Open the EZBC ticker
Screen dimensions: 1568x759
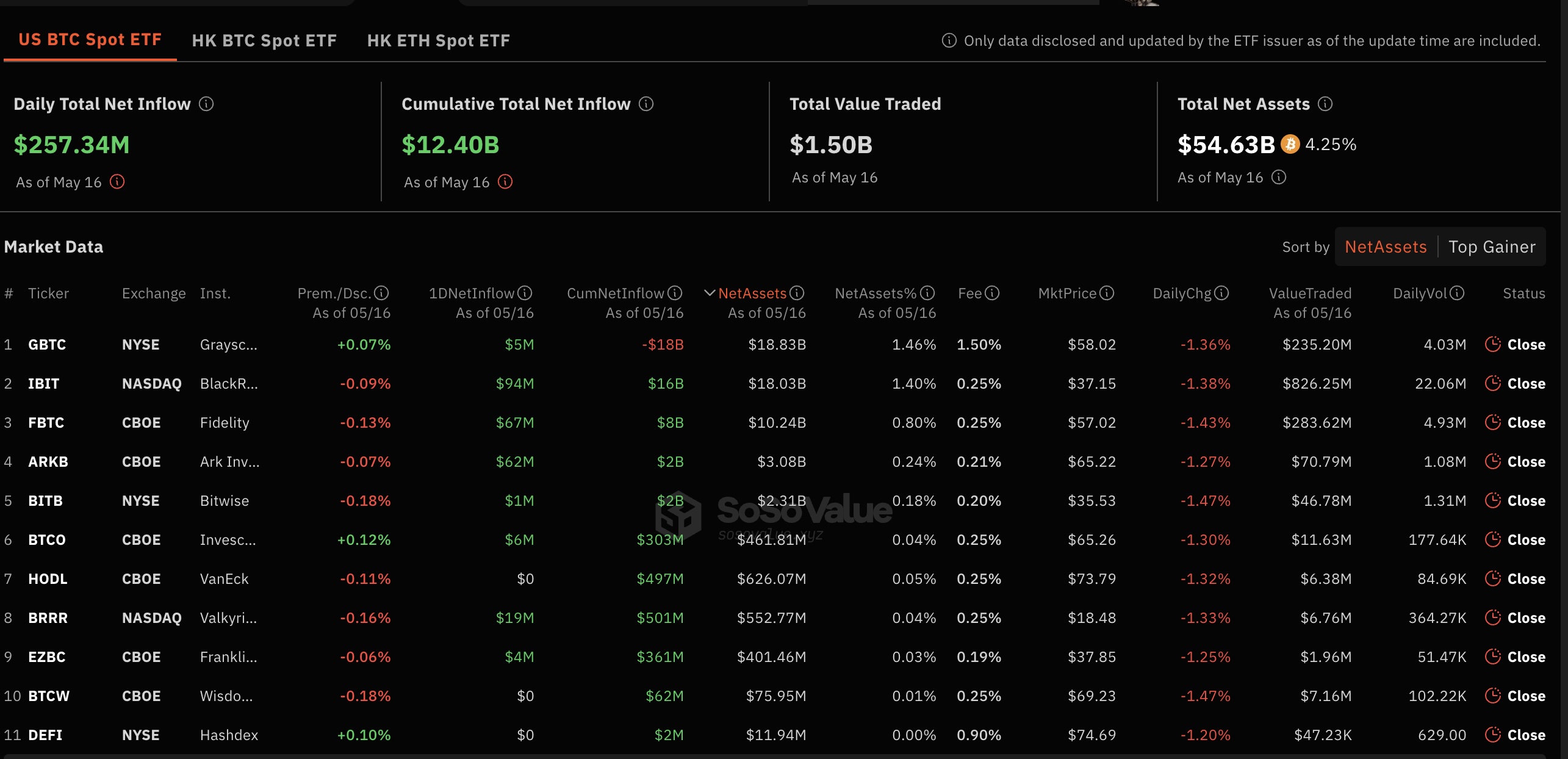46,657
